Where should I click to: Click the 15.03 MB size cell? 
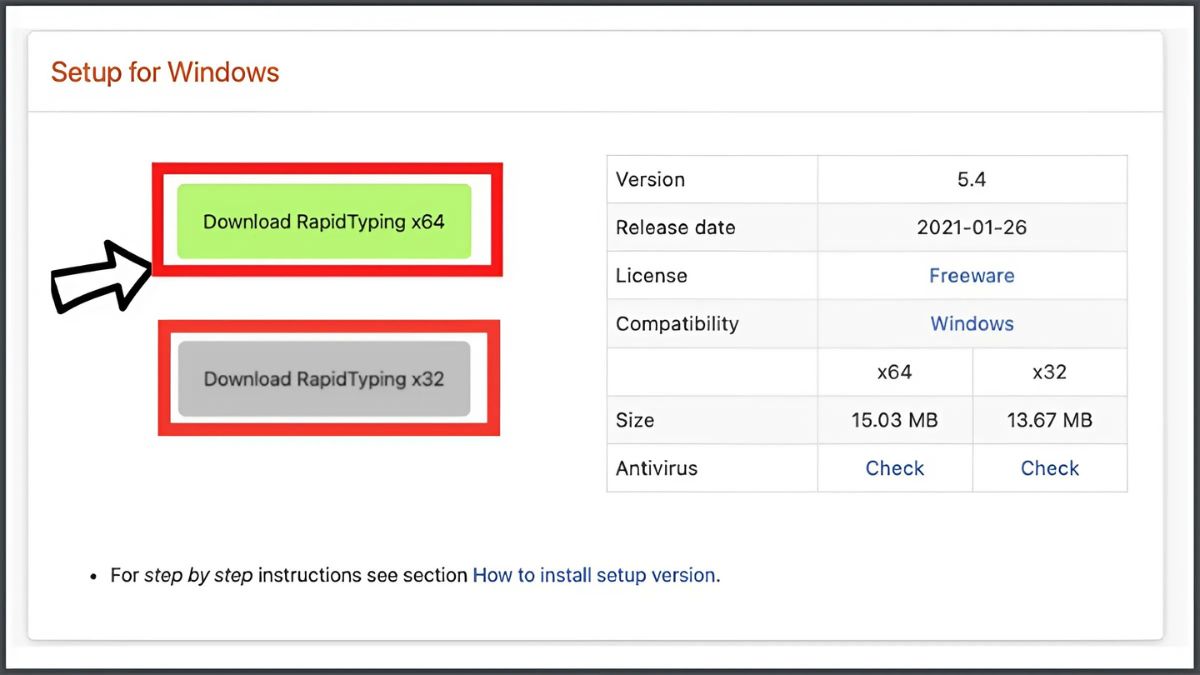pos(895,420)
